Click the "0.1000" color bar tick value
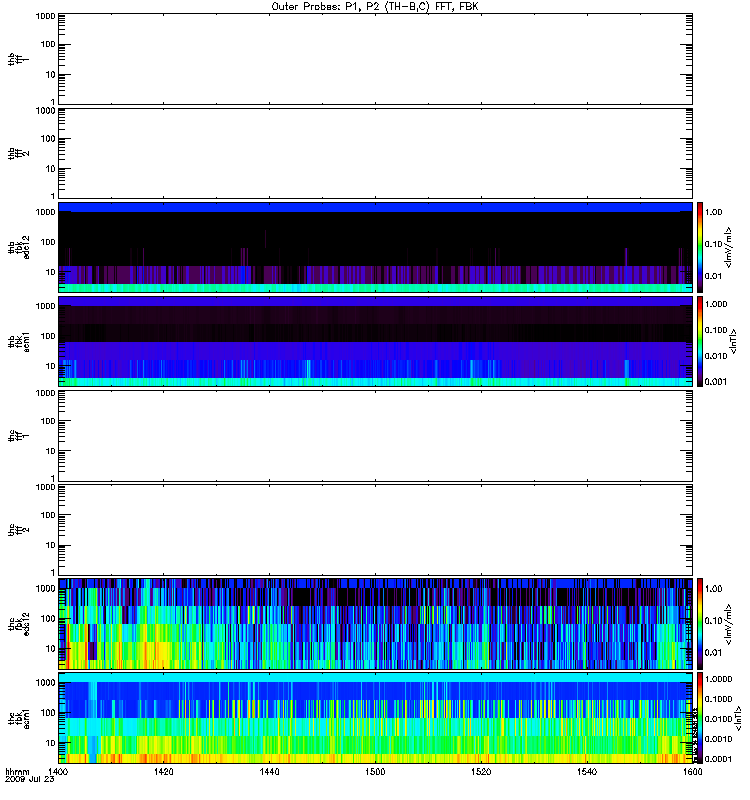Screen dimensions: 750x800 pyautogui.click(x=718, y=699)
